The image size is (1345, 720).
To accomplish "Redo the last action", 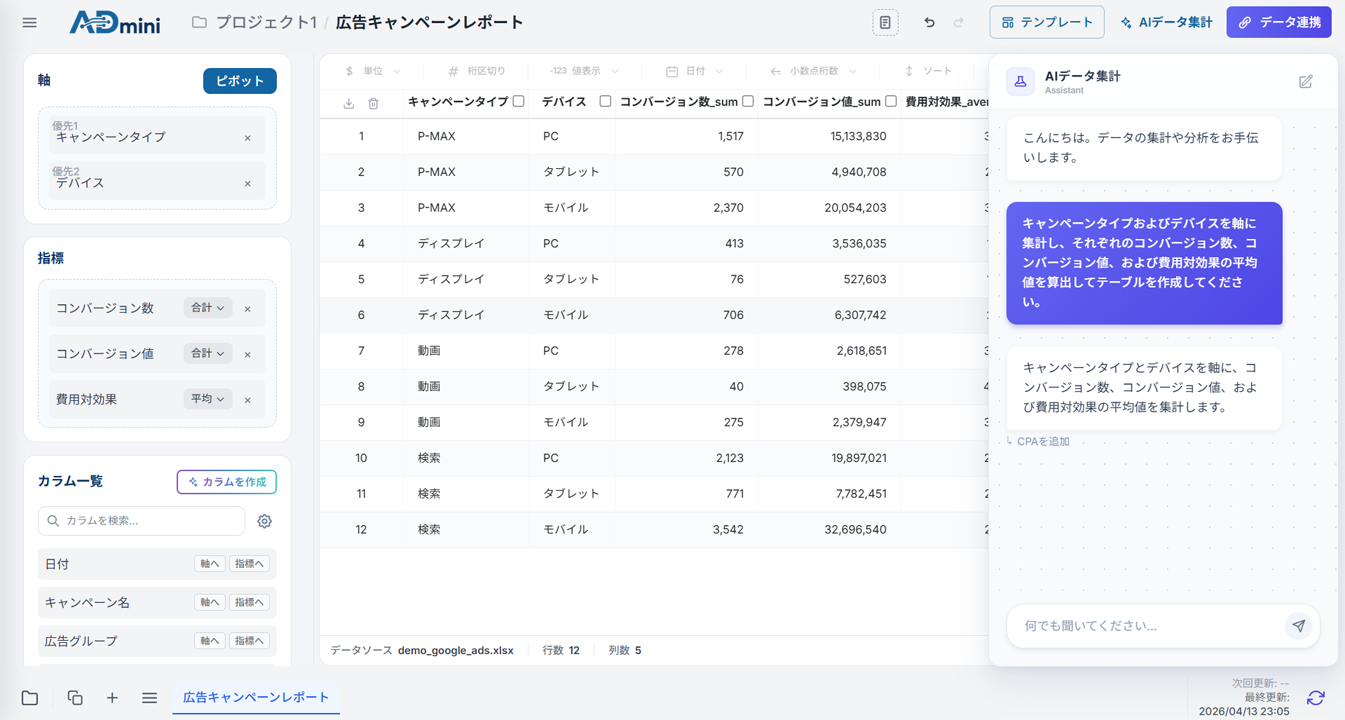I will click(x=959, y=22).
